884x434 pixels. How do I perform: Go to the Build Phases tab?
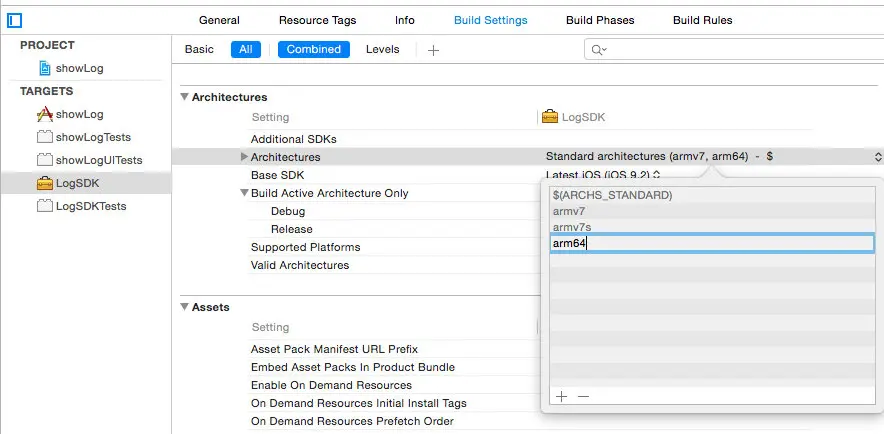click(x=600, y=20)
